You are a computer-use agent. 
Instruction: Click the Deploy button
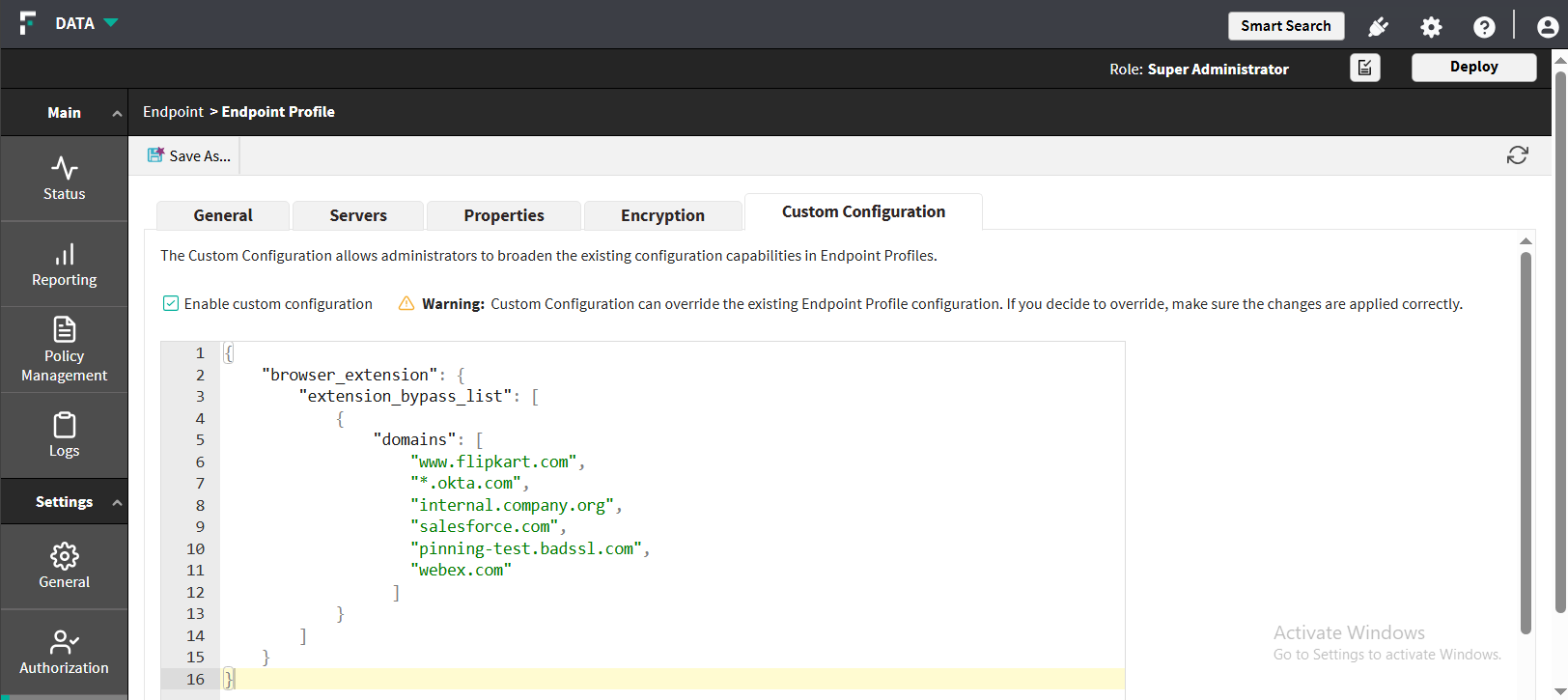[x=1473, y=68]
